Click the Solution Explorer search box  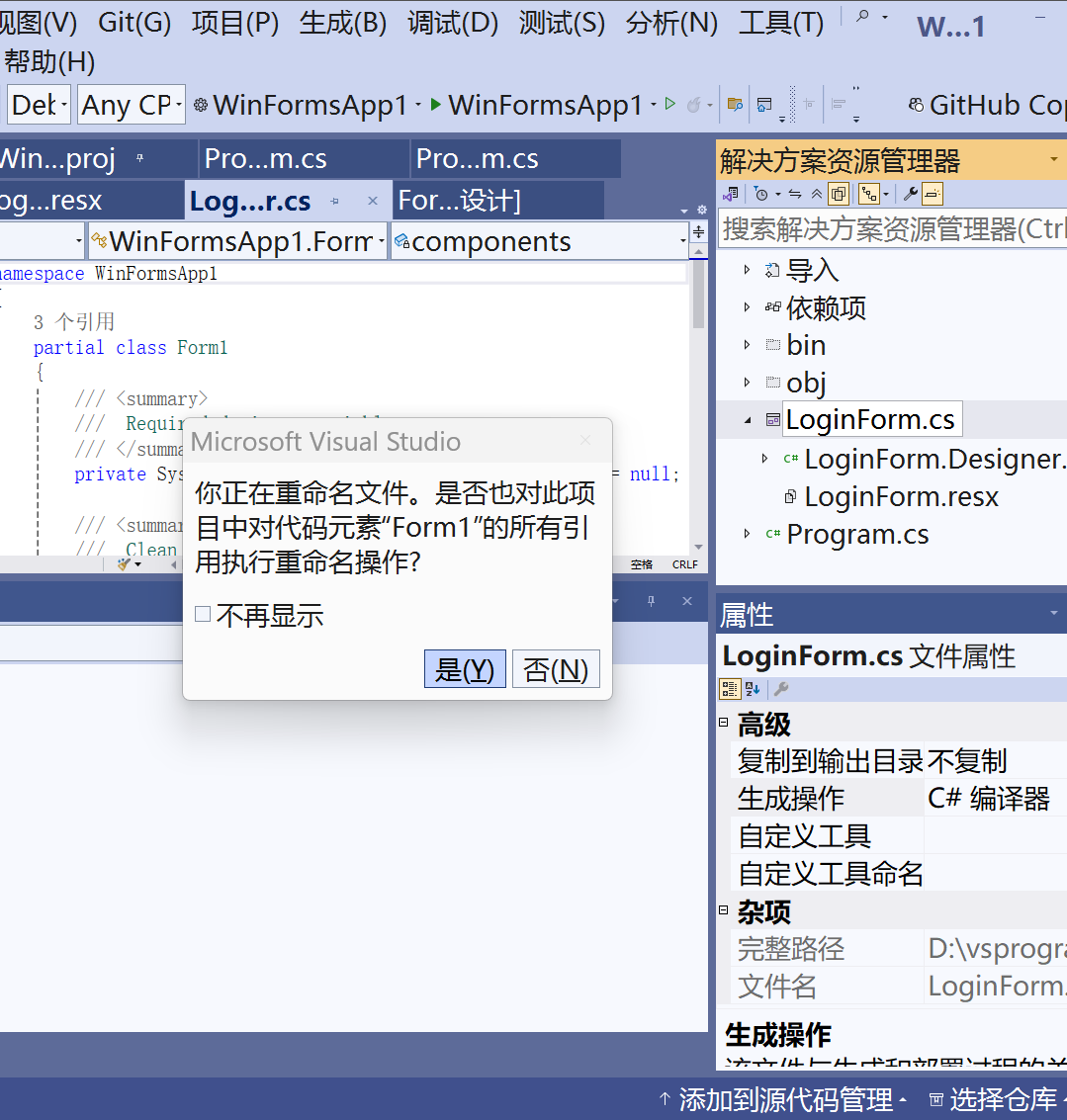(x=890, y=229)
